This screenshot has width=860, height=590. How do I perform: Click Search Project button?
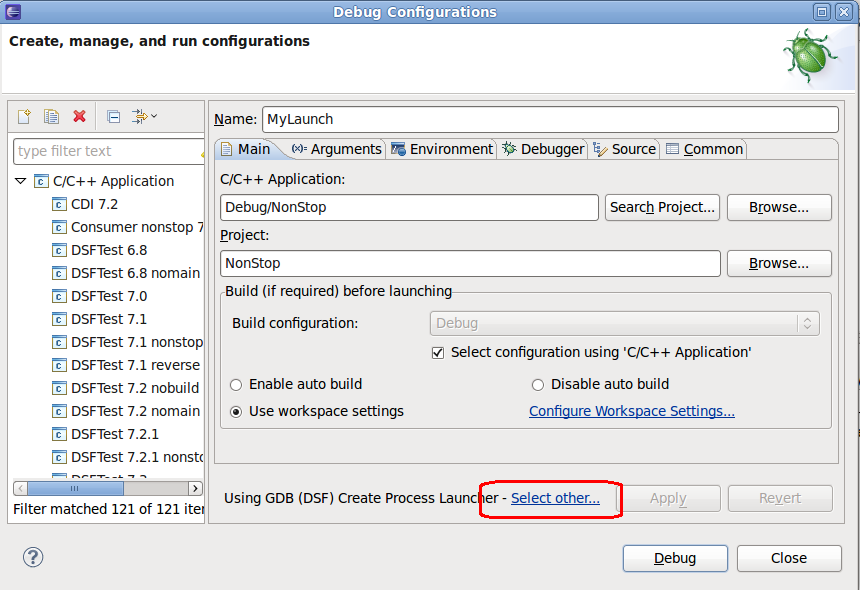662,207
